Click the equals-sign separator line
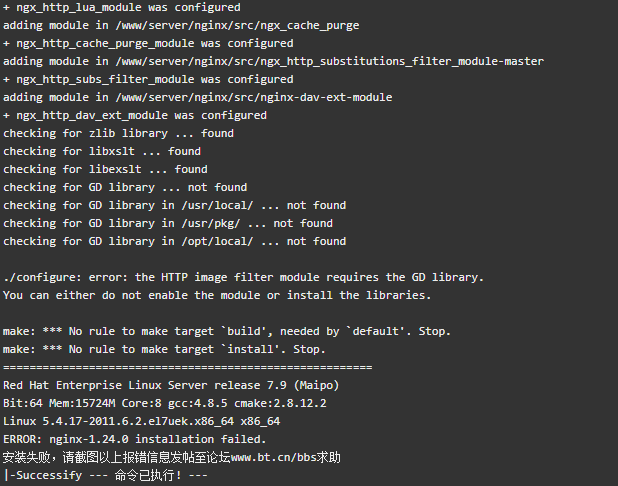The height and width of the screenshot is (486, 618). click(x=188, y=367)
